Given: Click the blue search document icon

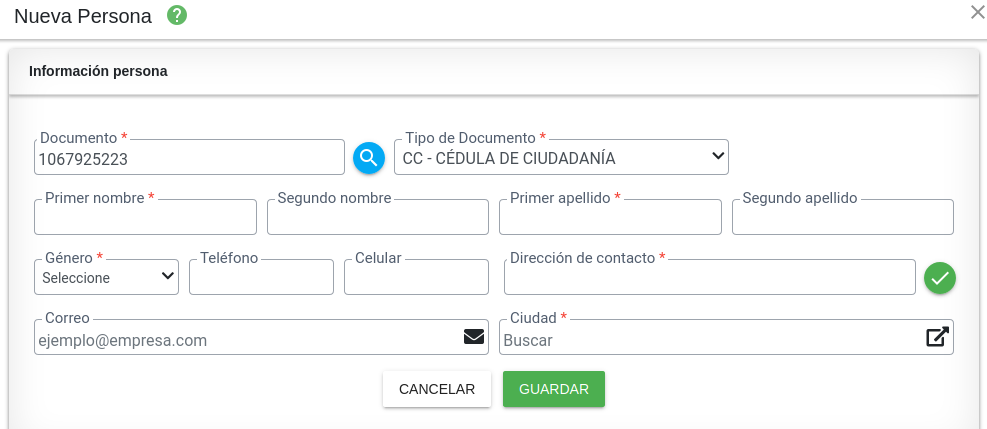Looking at the screenshot, I should click(369, 157).
